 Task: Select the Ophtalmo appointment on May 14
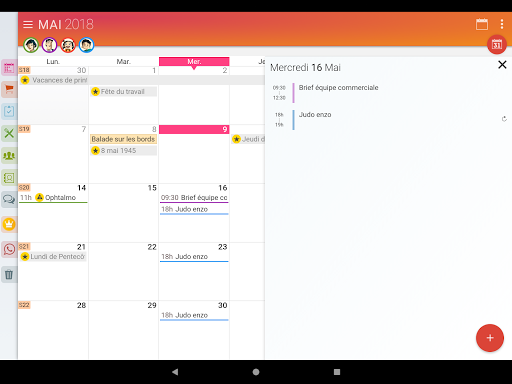click(x=53, y=198)
